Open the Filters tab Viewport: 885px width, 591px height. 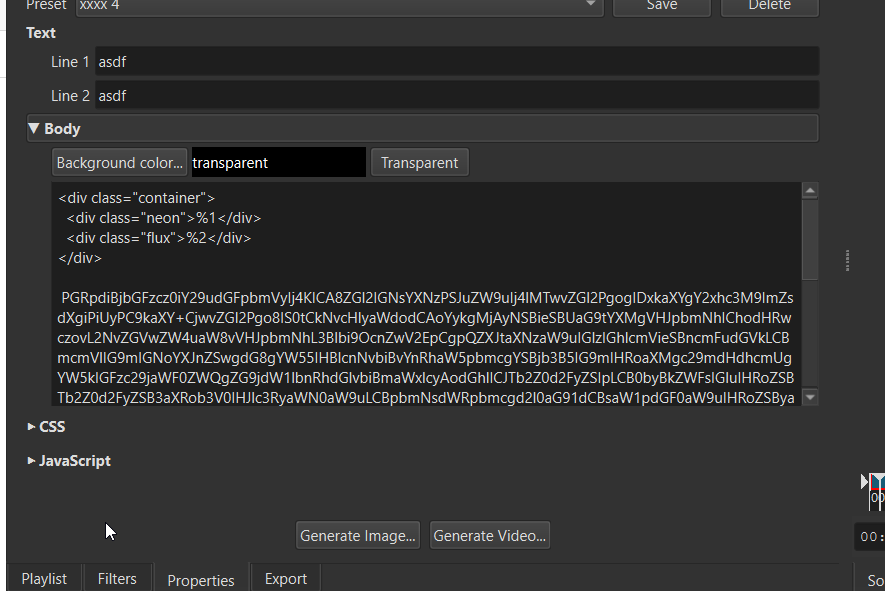click(117, 579)
